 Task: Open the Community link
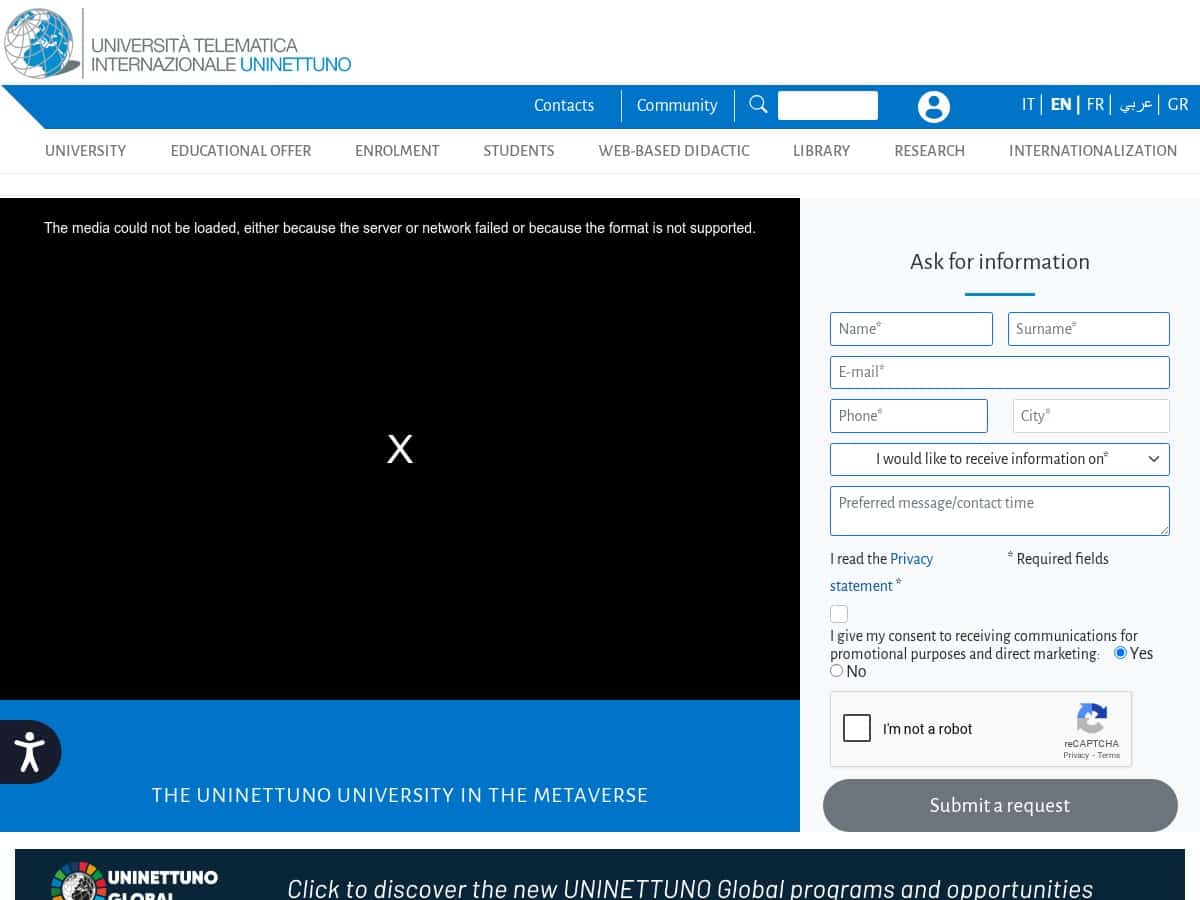click(x=677, y=105)
